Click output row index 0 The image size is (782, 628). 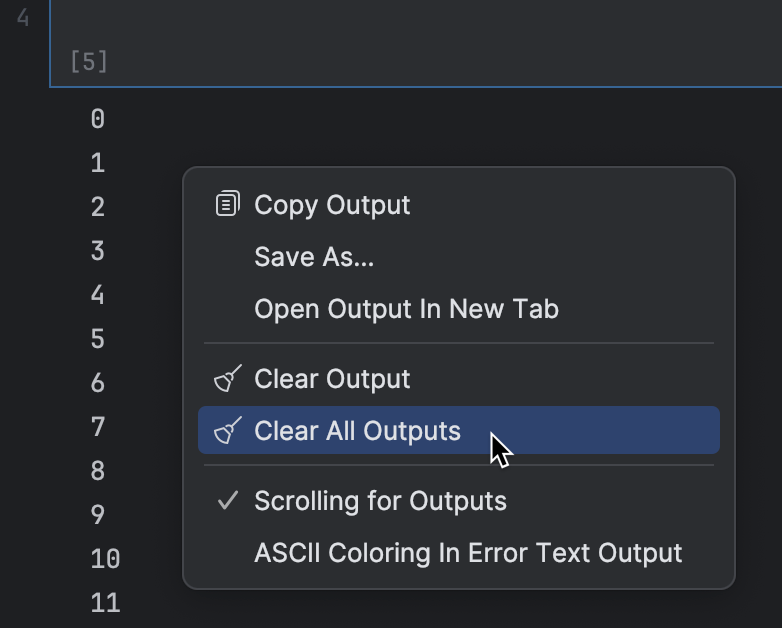point(98,119)
